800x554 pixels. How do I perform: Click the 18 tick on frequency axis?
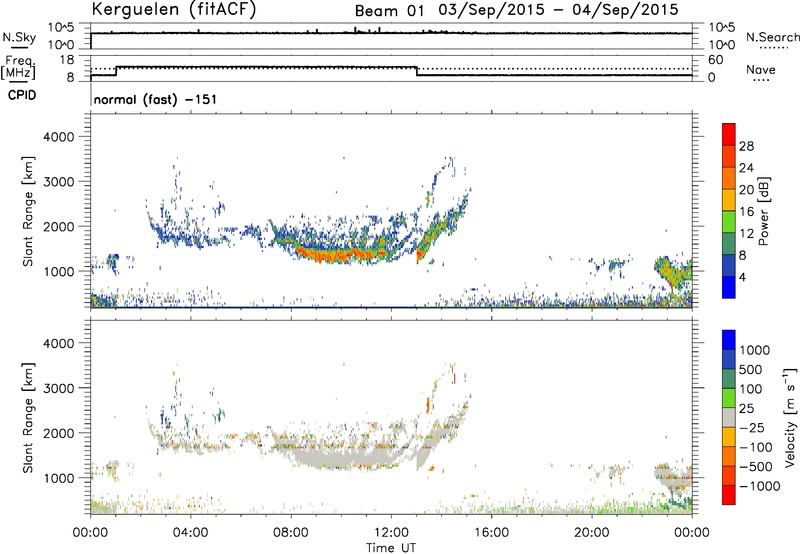pyautogui.click(x=67, y=60)
